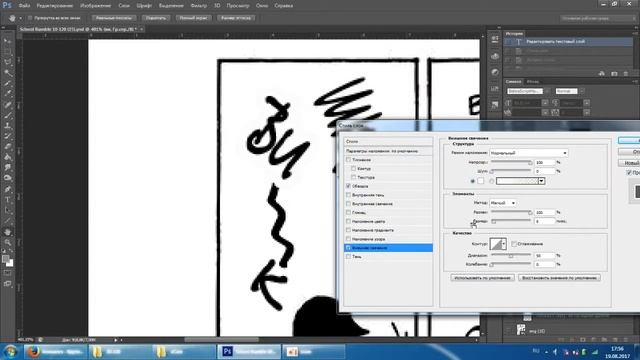Select the Healing Brush tool
This screenshot has width=640, height=360.
pos(7,104)
